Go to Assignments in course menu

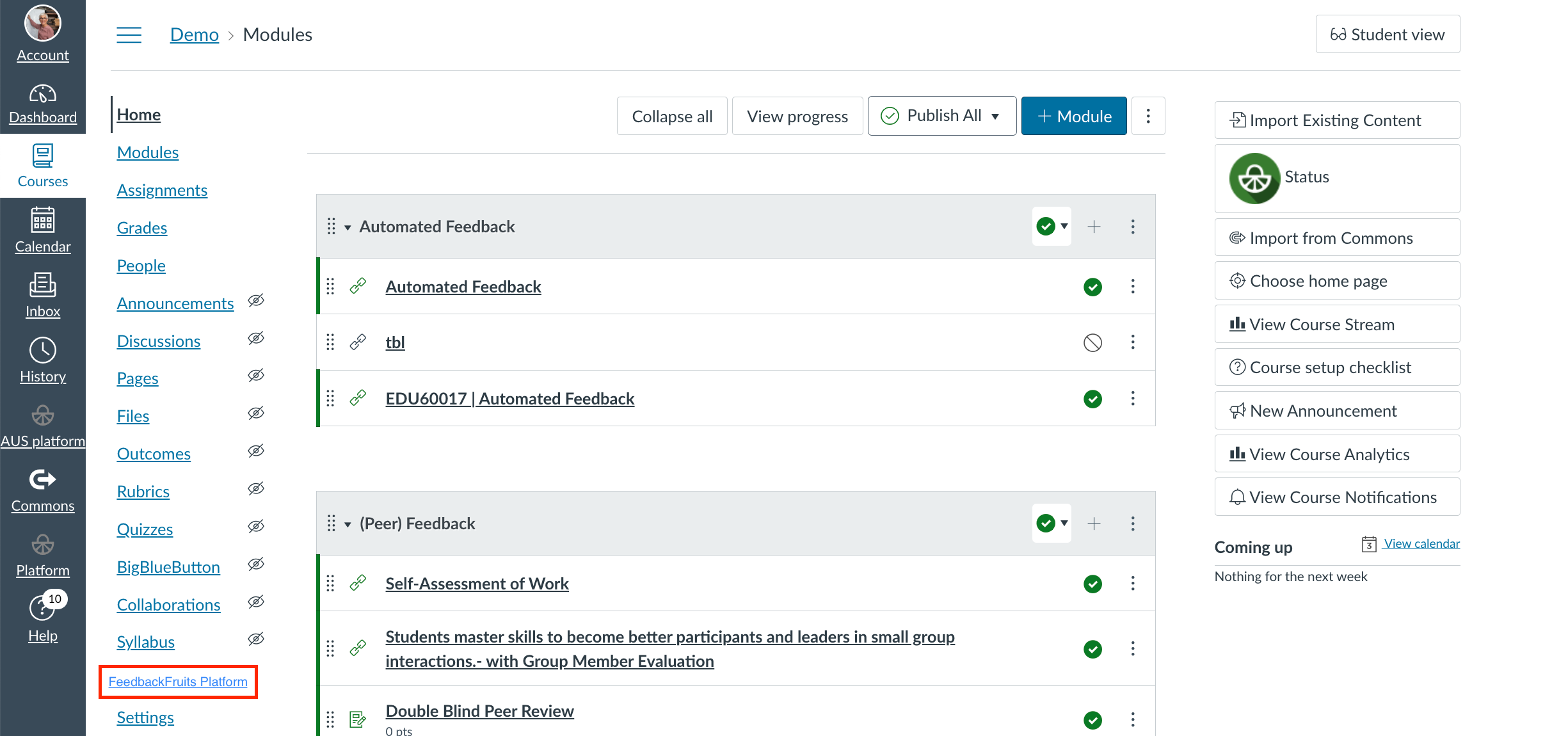(162, 190)
